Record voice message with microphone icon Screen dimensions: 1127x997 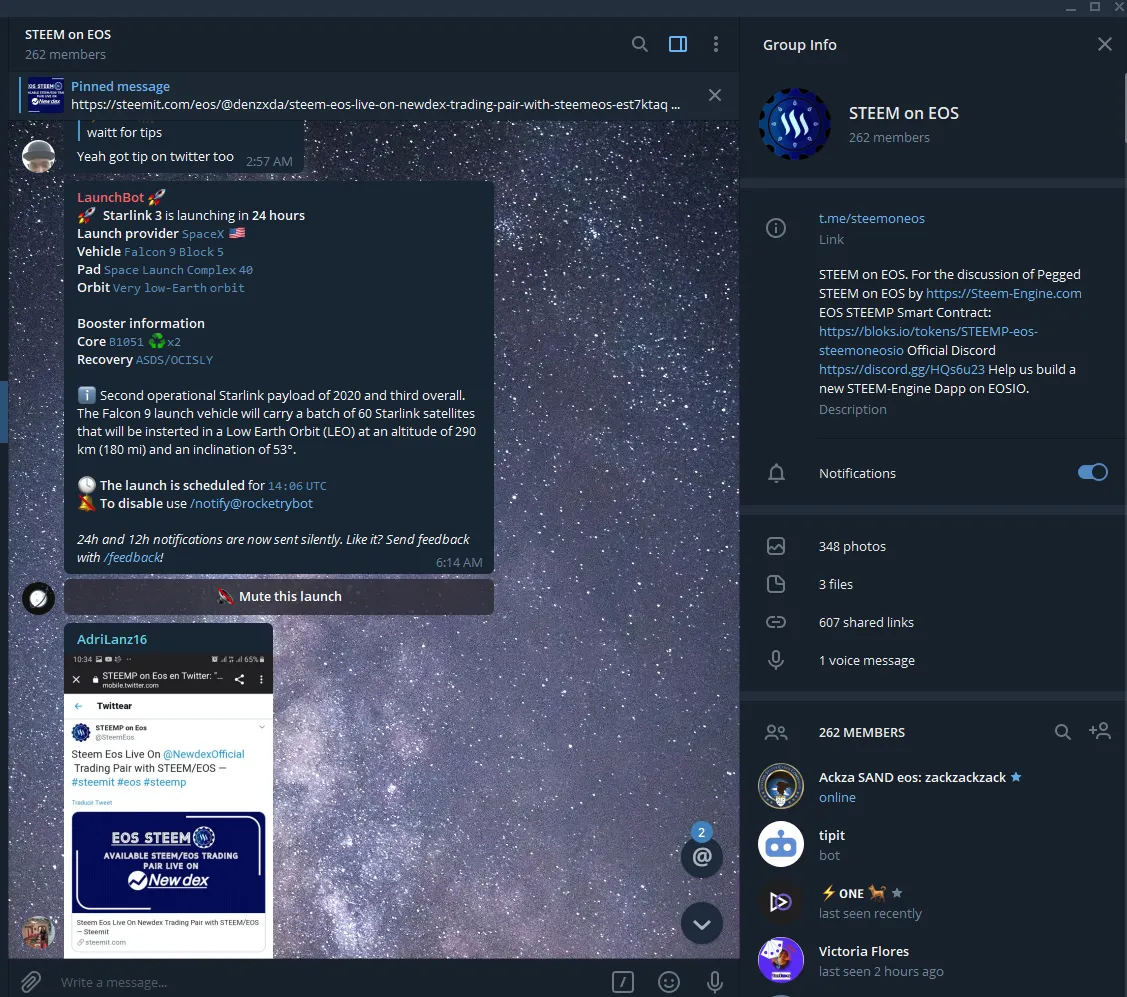point(714,982)
